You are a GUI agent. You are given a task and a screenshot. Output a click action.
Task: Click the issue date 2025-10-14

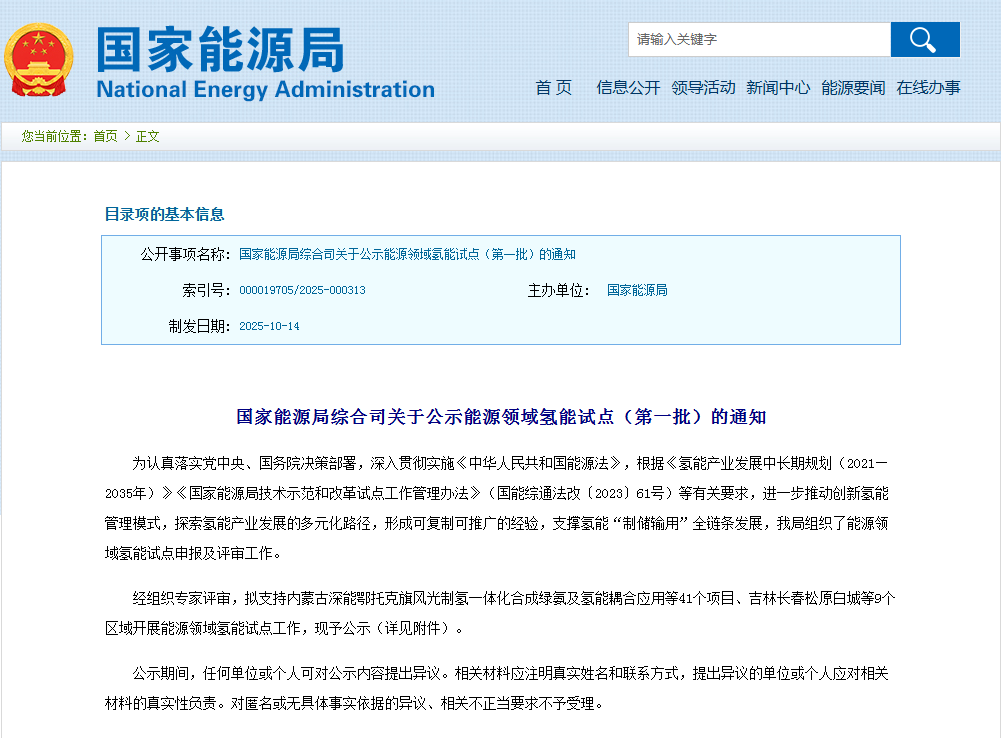click(x=269, y=327)
